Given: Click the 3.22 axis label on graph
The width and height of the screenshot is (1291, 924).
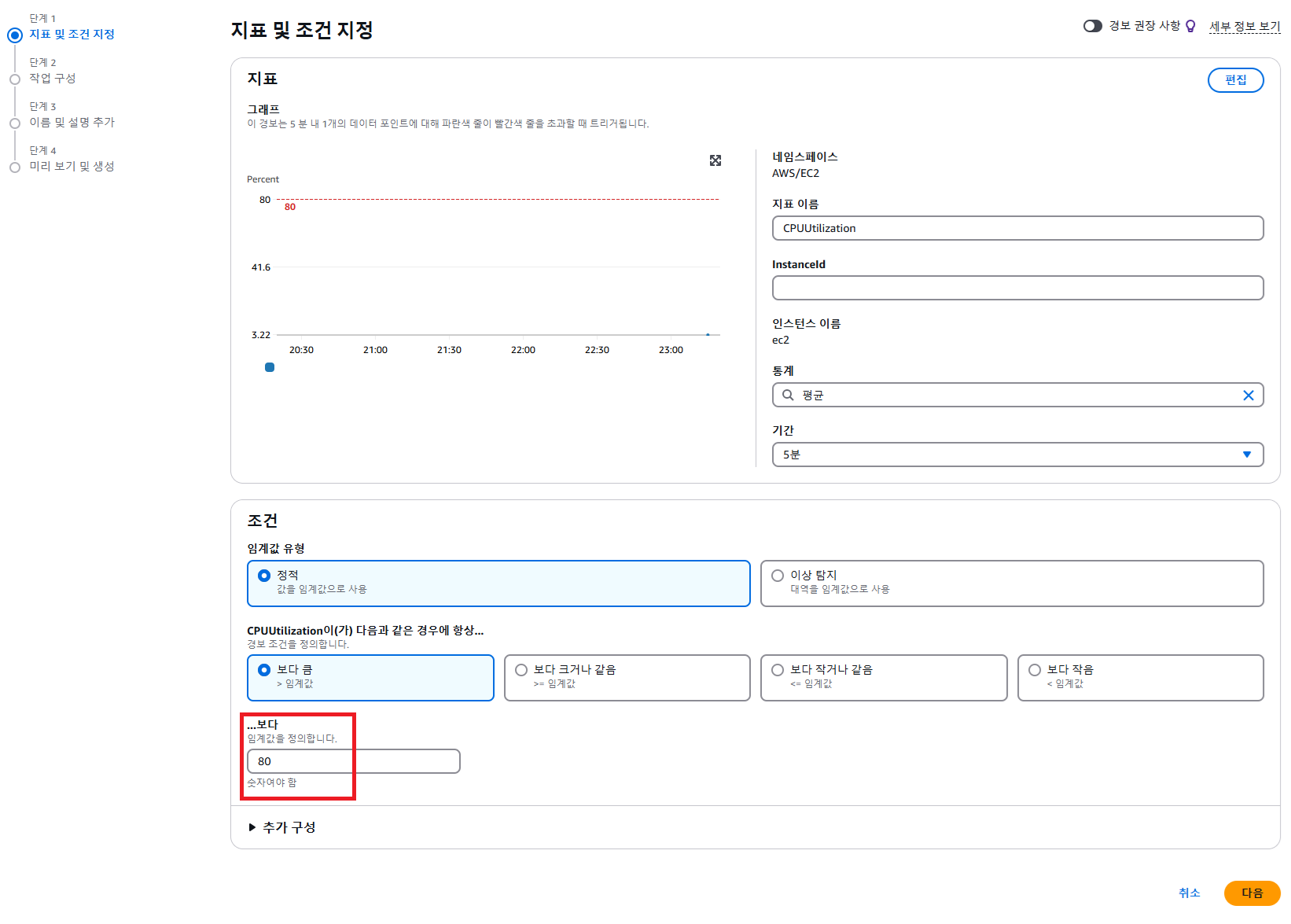Looking at the screenshot, I should click(261, 335).
